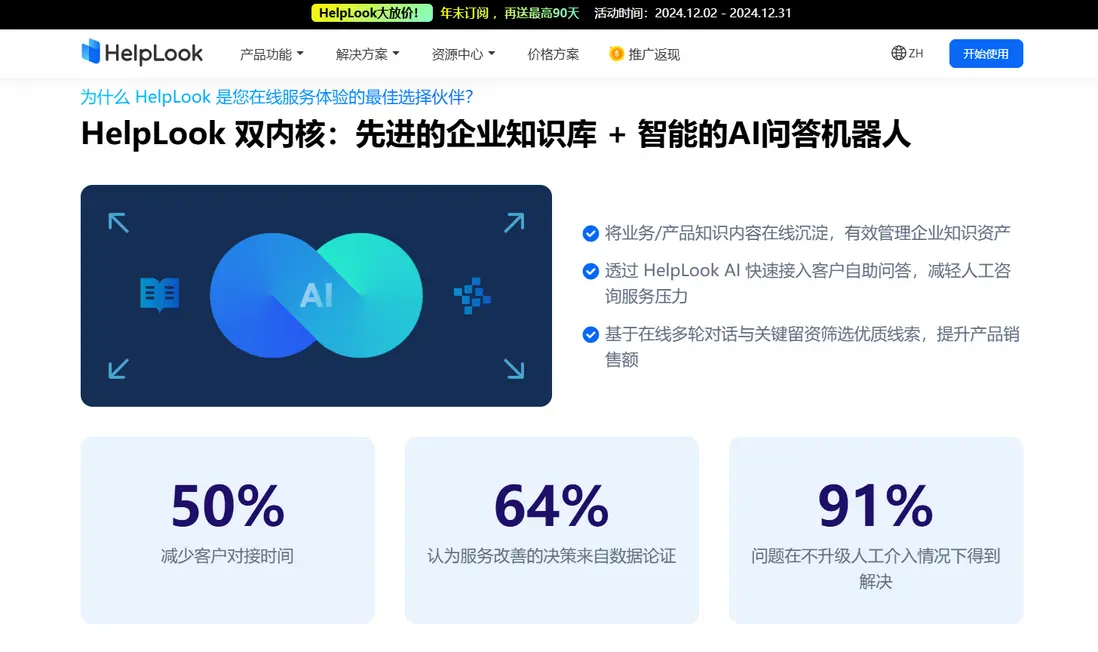Screen dimensions: 1098x652
Task: Click the HelpLook brand name text
Action: tap(153, 53)
